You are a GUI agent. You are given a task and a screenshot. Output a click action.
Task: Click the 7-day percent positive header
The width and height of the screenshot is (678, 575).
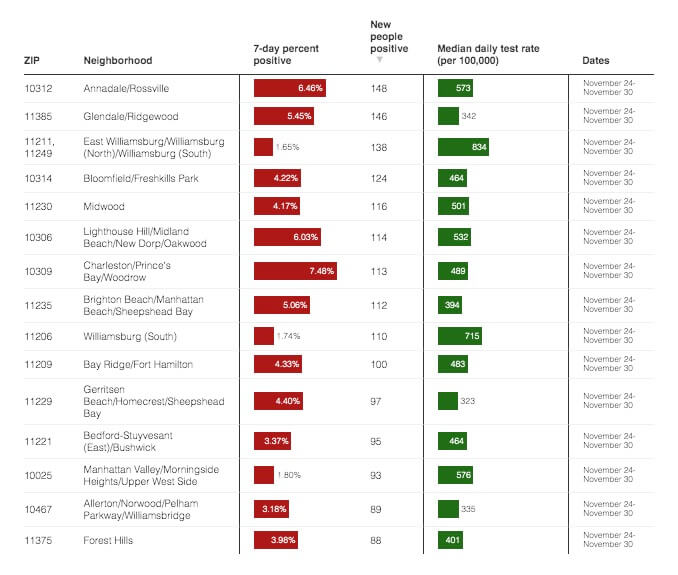click(286, 55)
